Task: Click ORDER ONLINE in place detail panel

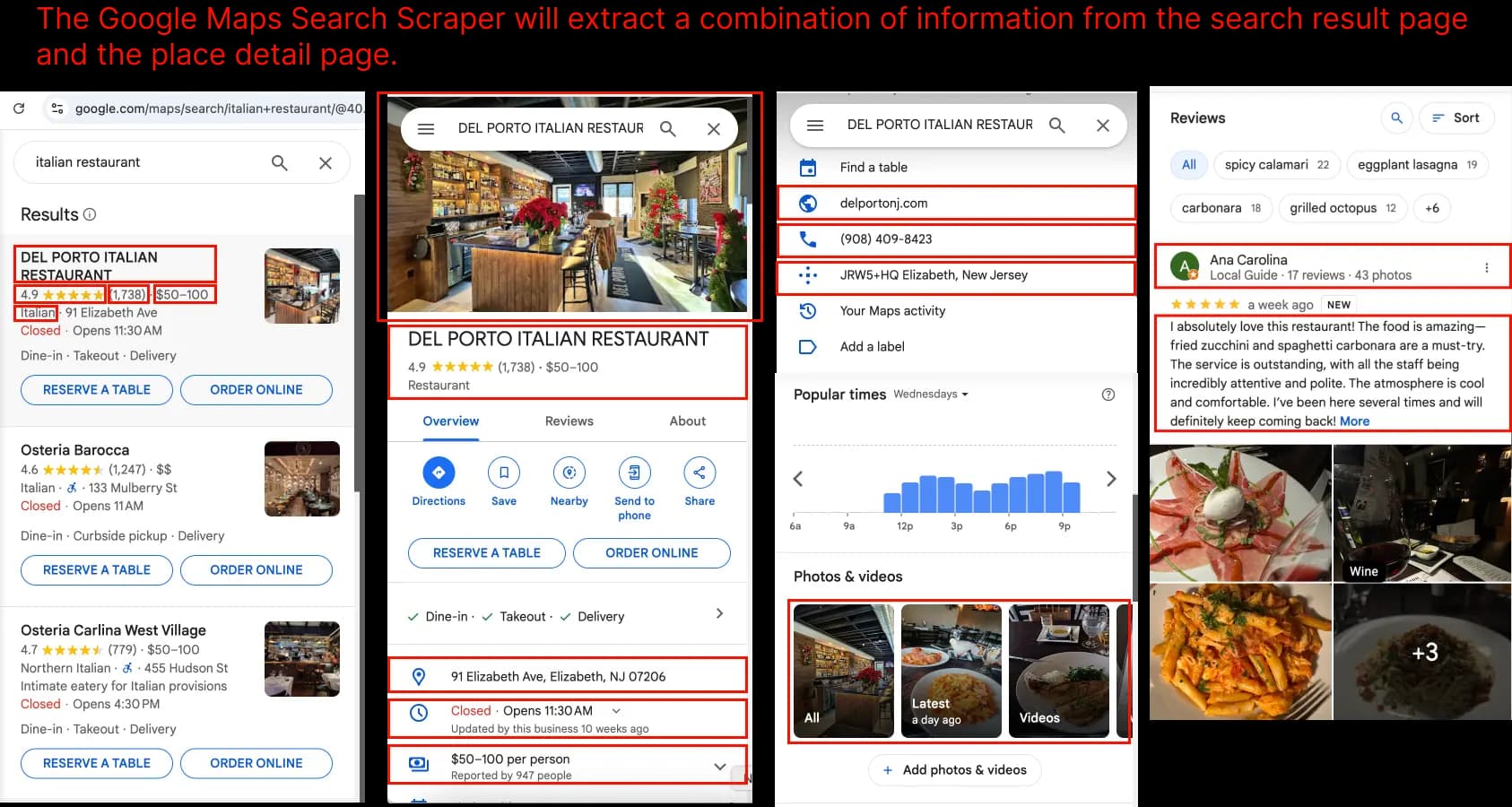Action: (652, 553)
